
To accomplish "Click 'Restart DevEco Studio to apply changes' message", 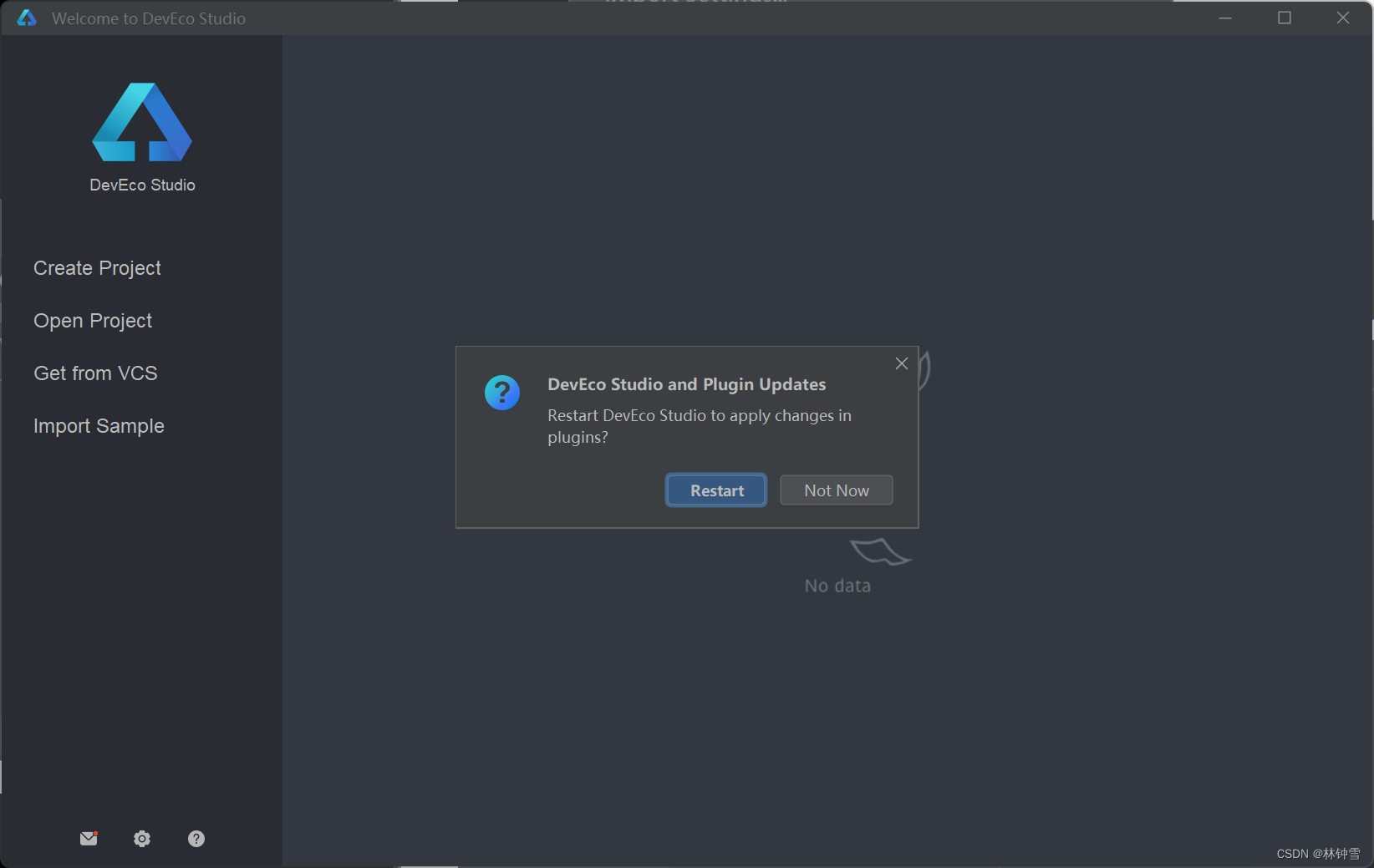I will tap(700, 426).
